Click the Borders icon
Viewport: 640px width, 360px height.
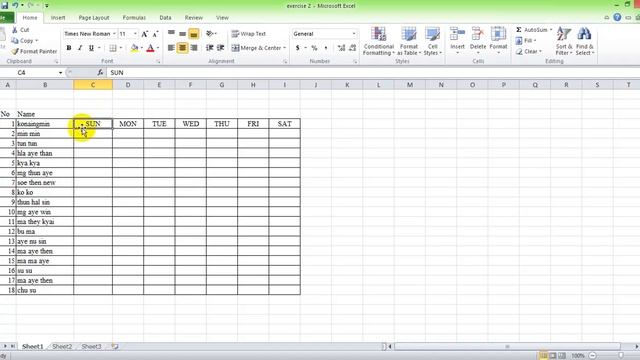(x=113, y=48)
